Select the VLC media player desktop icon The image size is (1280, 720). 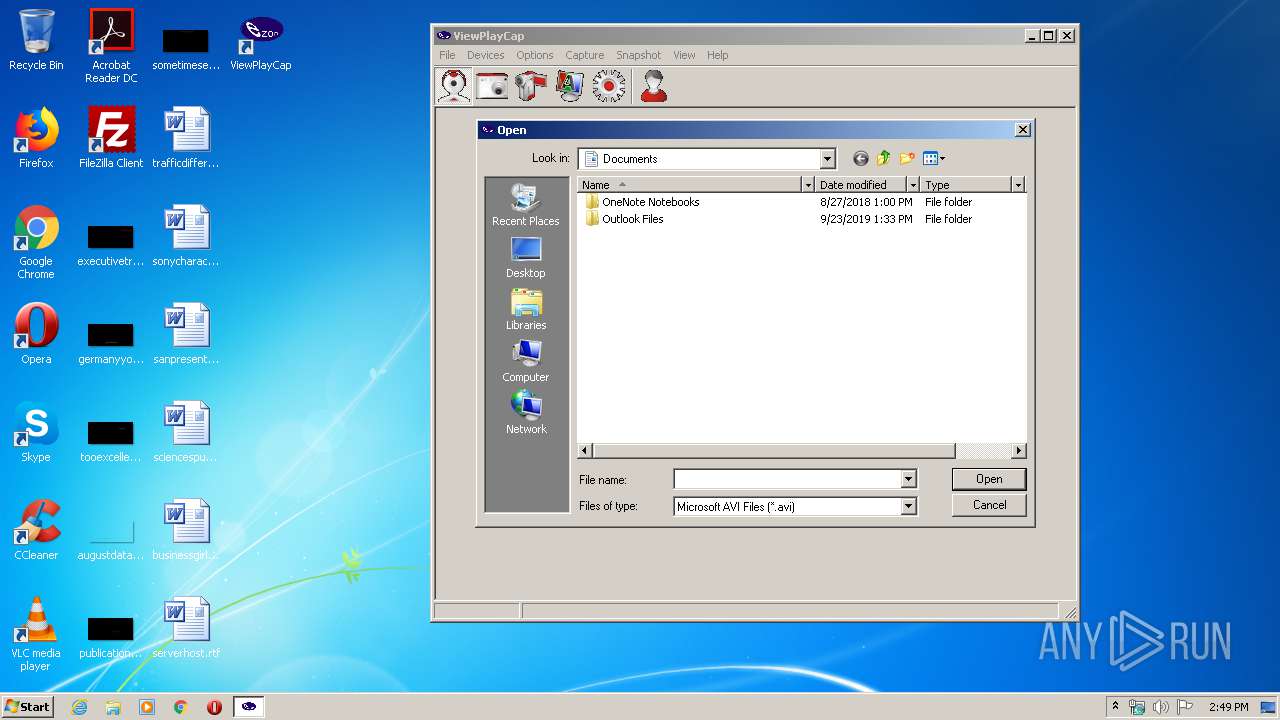click(x=36, y=634)
